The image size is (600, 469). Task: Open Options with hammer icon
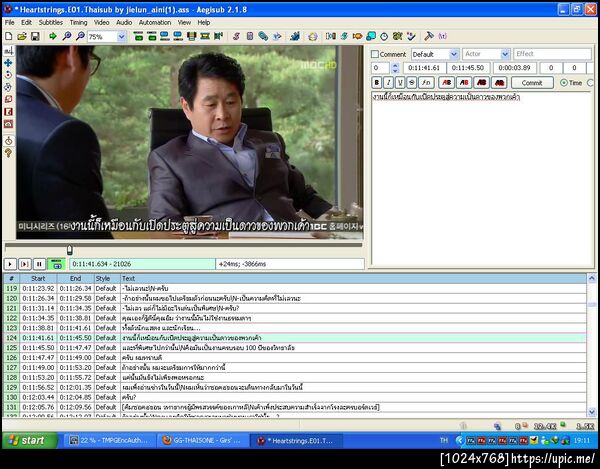429,36
